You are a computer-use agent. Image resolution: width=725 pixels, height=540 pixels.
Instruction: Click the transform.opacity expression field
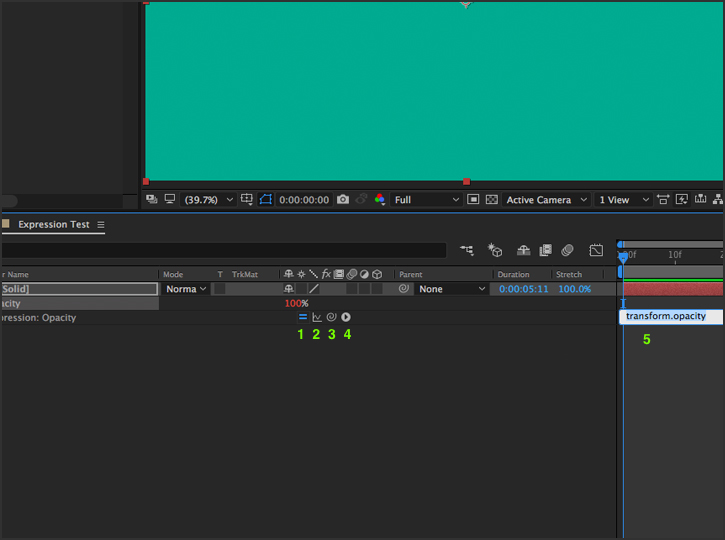point(671,316)
